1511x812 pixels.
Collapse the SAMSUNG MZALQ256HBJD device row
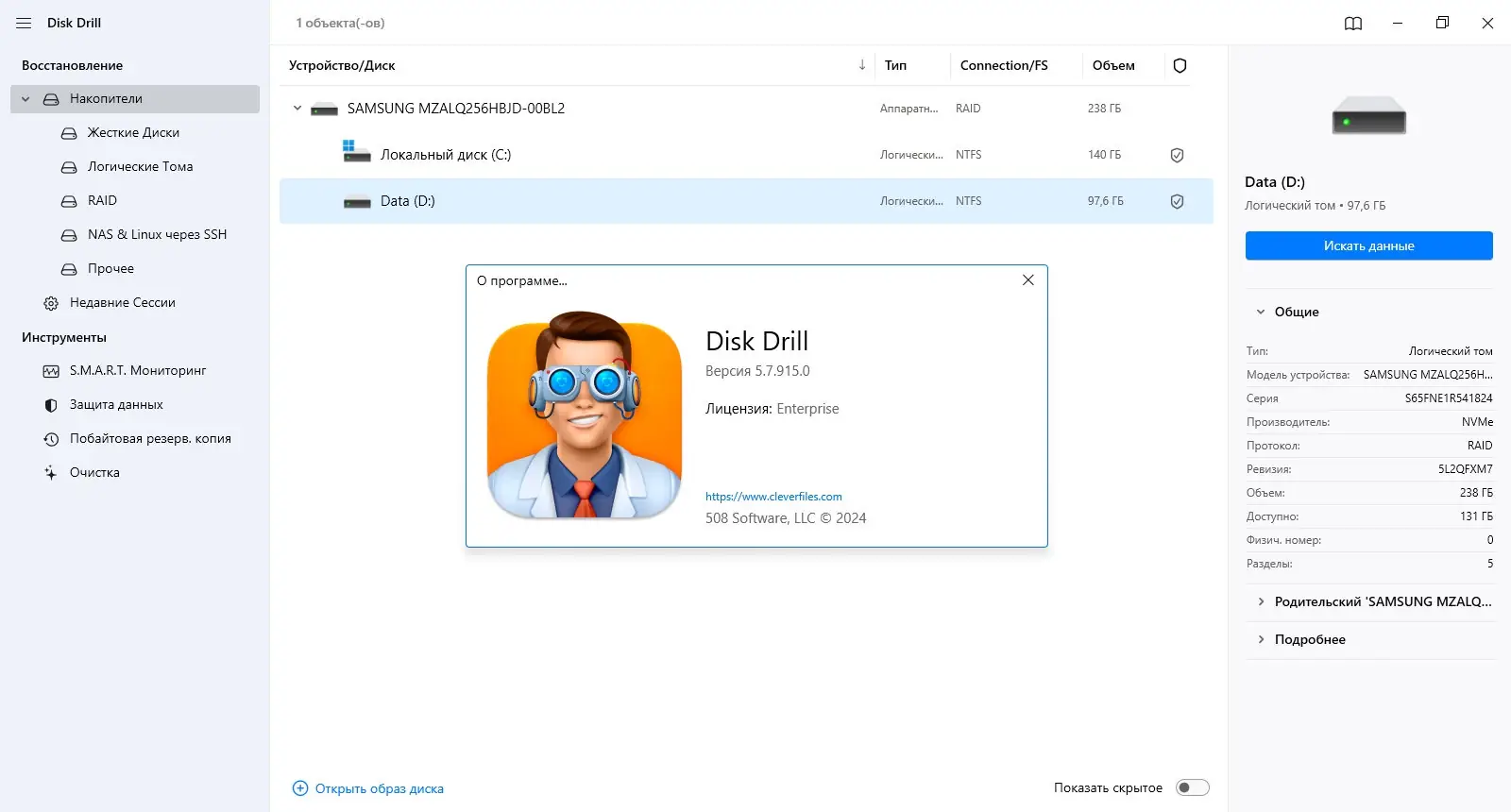(297, 109)
